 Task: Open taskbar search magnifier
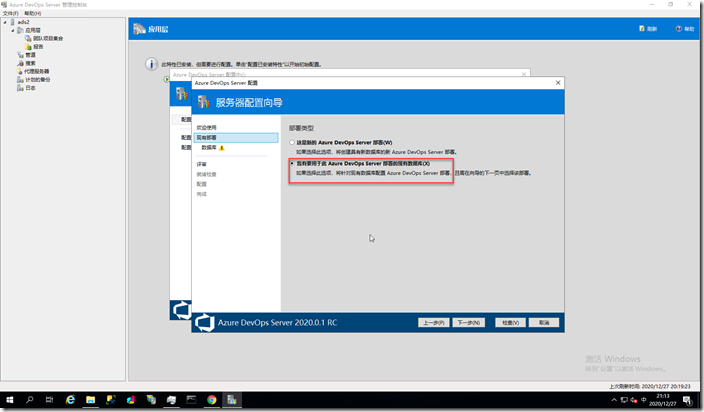click(x=30, y=399)
